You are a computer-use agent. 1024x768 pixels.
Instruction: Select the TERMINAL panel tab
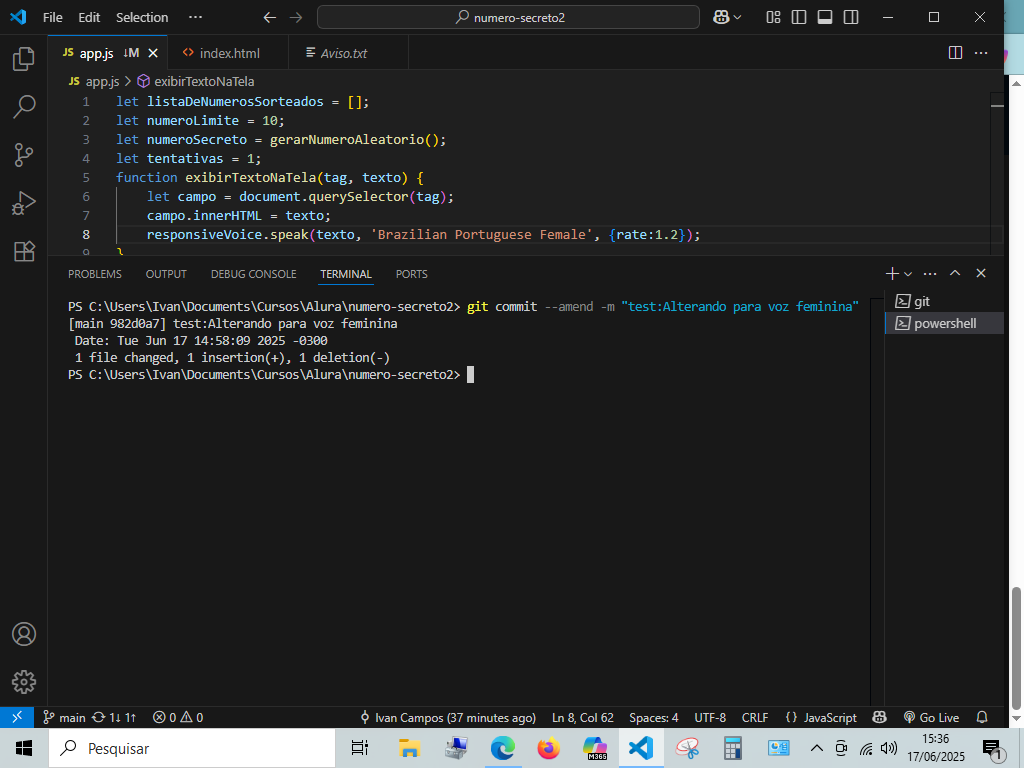point(345,274)
